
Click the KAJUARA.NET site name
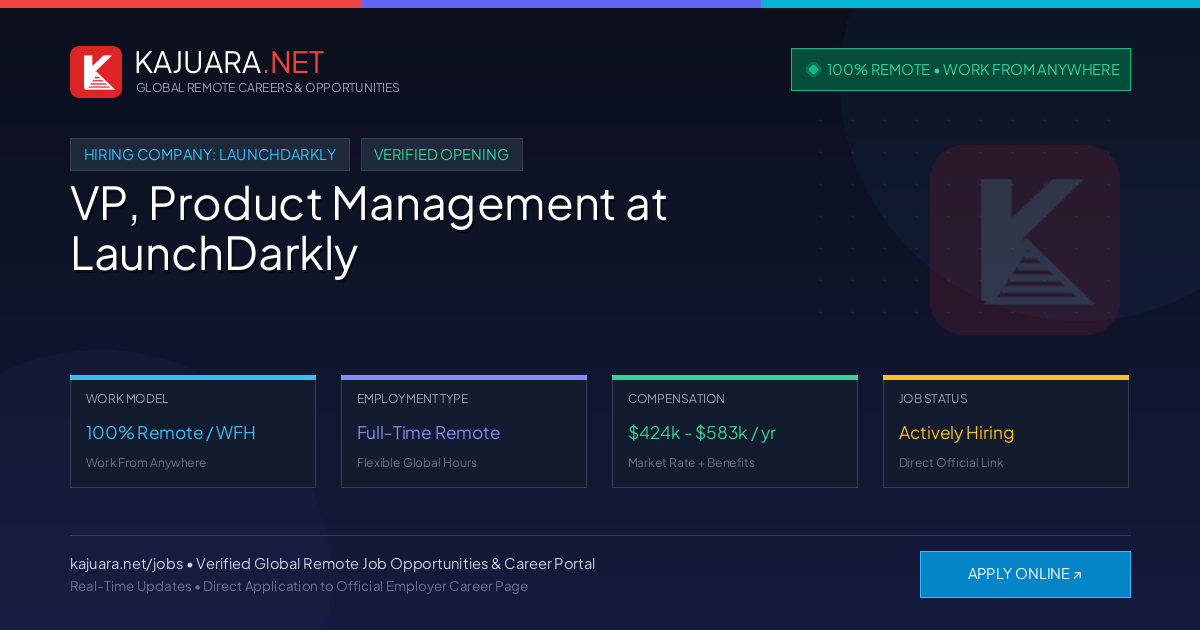tap(229, 62)
